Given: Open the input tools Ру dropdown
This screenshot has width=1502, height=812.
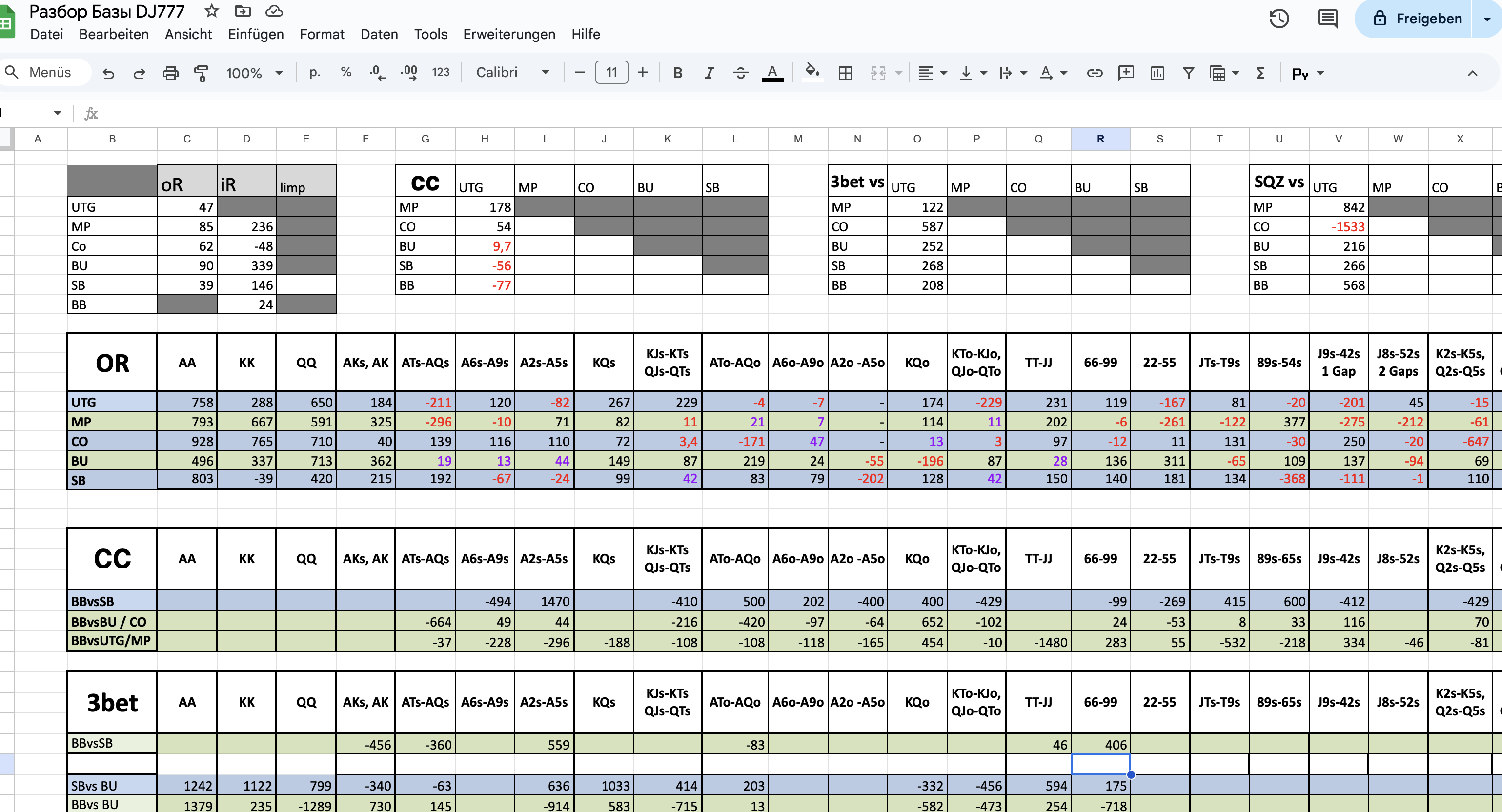Looking at the screenshot, I should pos(1308,74).
